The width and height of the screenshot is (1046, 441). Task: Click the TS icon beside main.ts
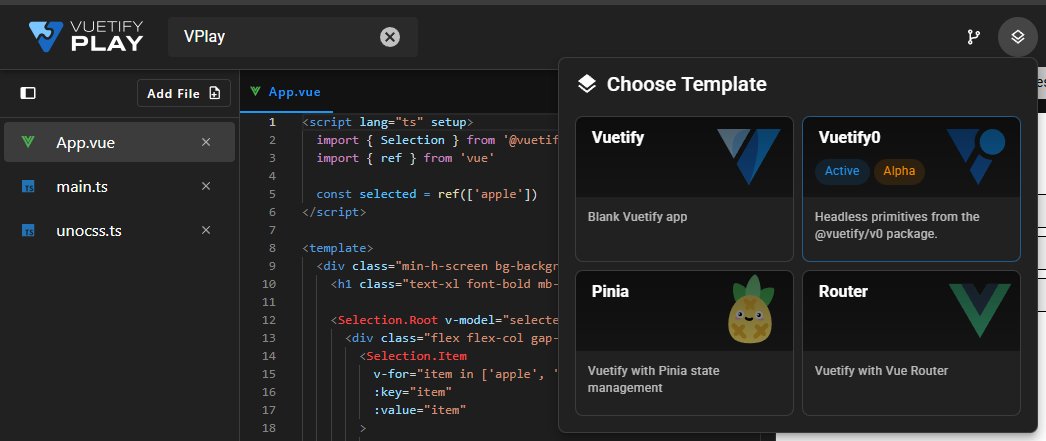(x=28, y=187)
